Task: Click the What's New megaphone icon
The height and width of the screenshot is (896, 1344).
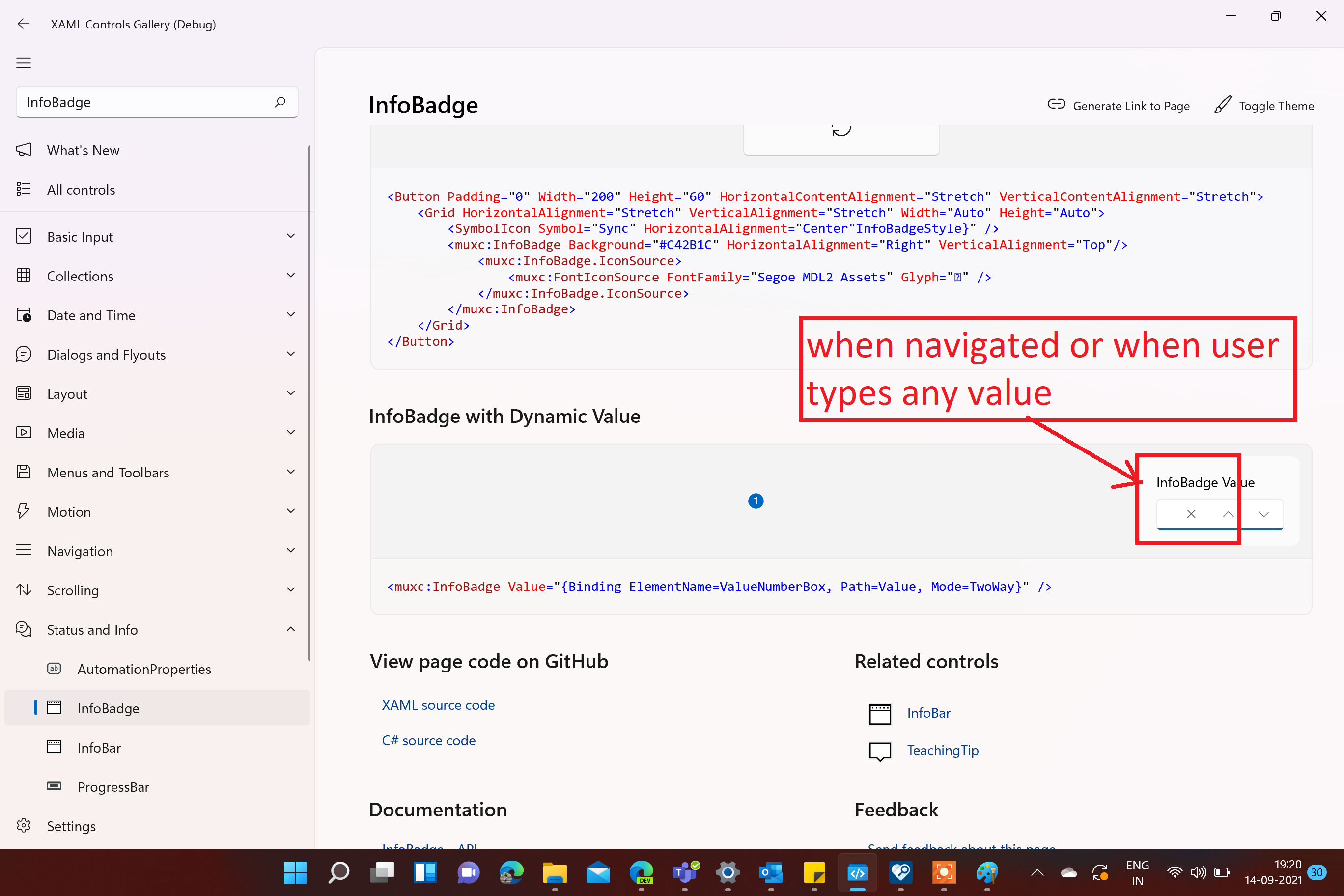Action: pos(24,150)
